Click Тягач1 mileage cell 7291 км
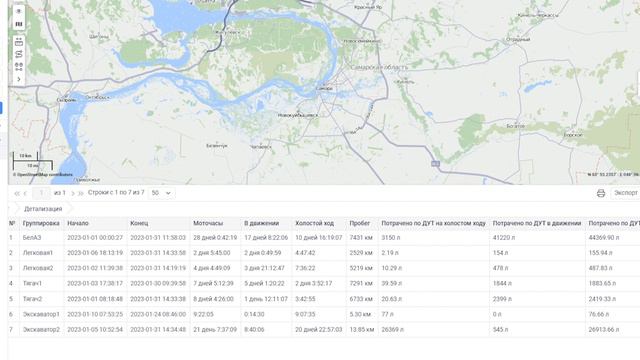640x360 pixels. click(x=361, y=283)
